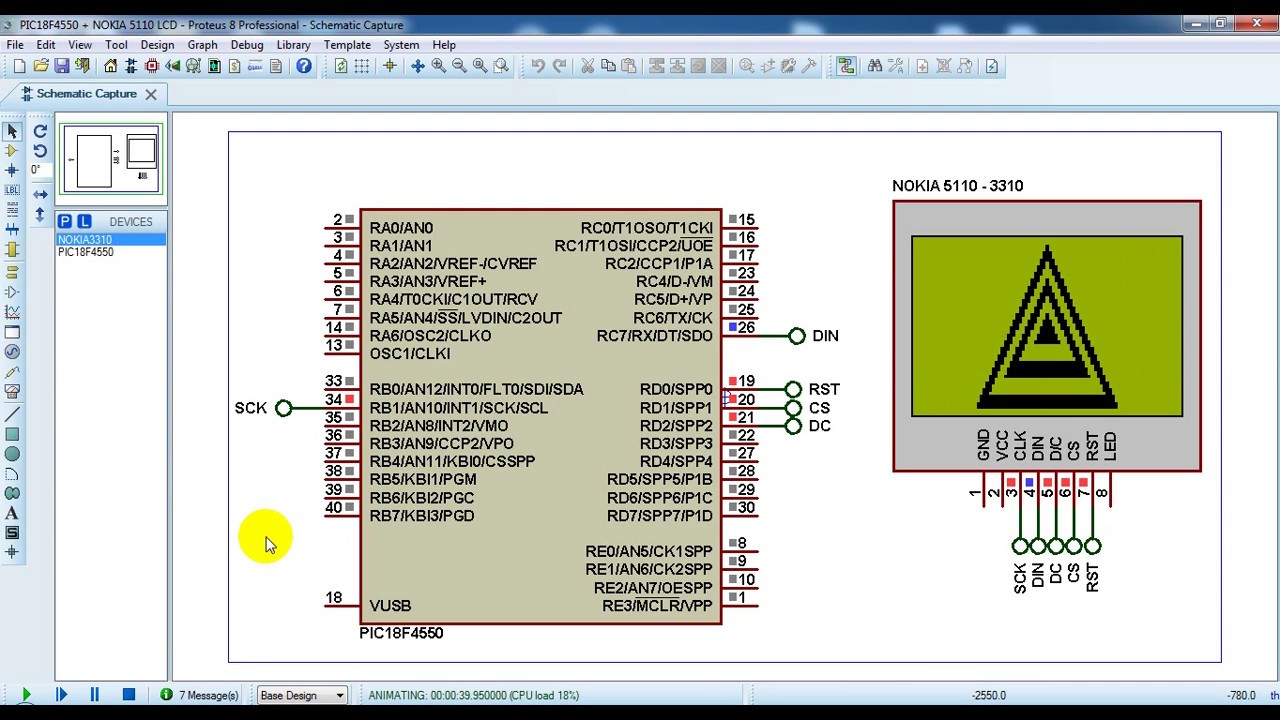This screenshot has width=1280, height=720.
Task: Click the New Sheet icon
Action: coord(922,66)
